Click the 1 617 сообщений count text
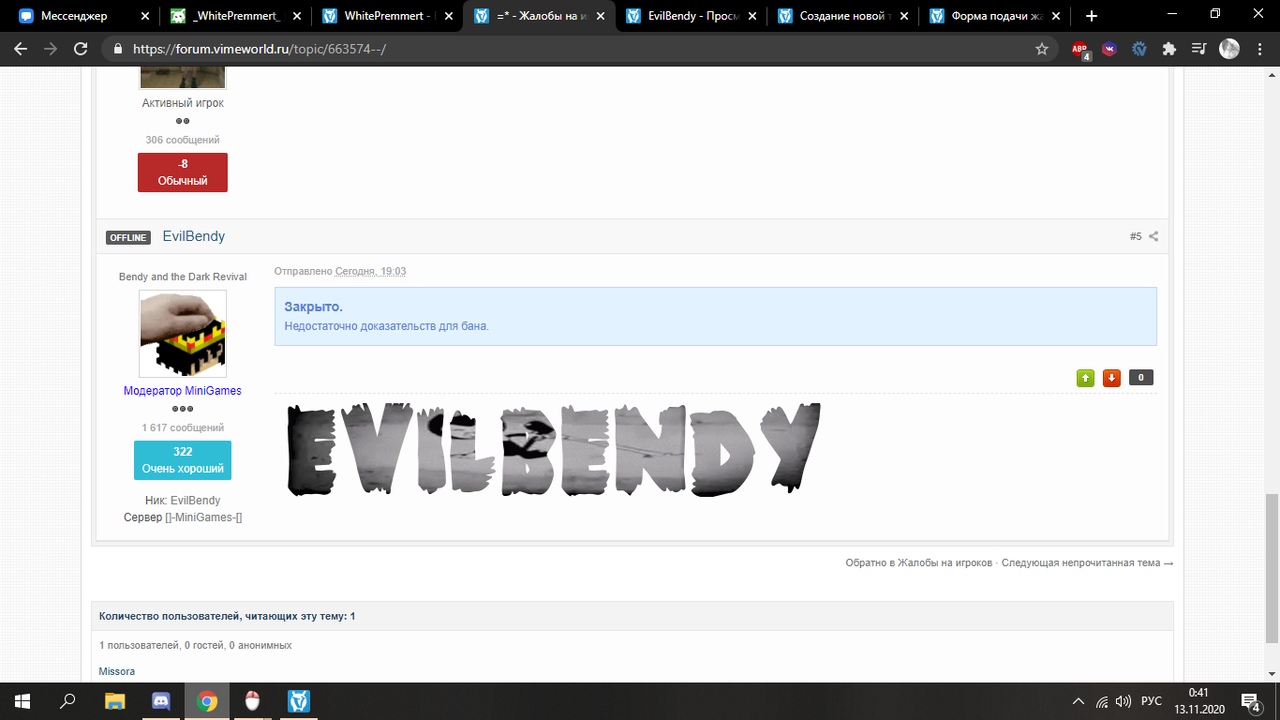Image resolution: width=1280 pixels, height=720 pixels. click(x=182, y=428)
